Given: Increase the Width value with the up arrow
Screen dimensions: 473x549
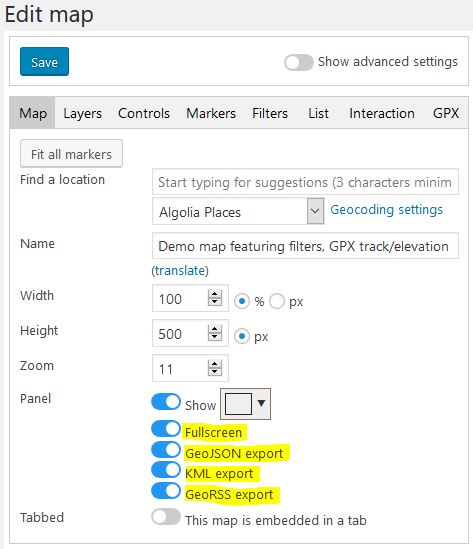Looking at the screenshot, I should pyautogui.click(x=215, y=294).
